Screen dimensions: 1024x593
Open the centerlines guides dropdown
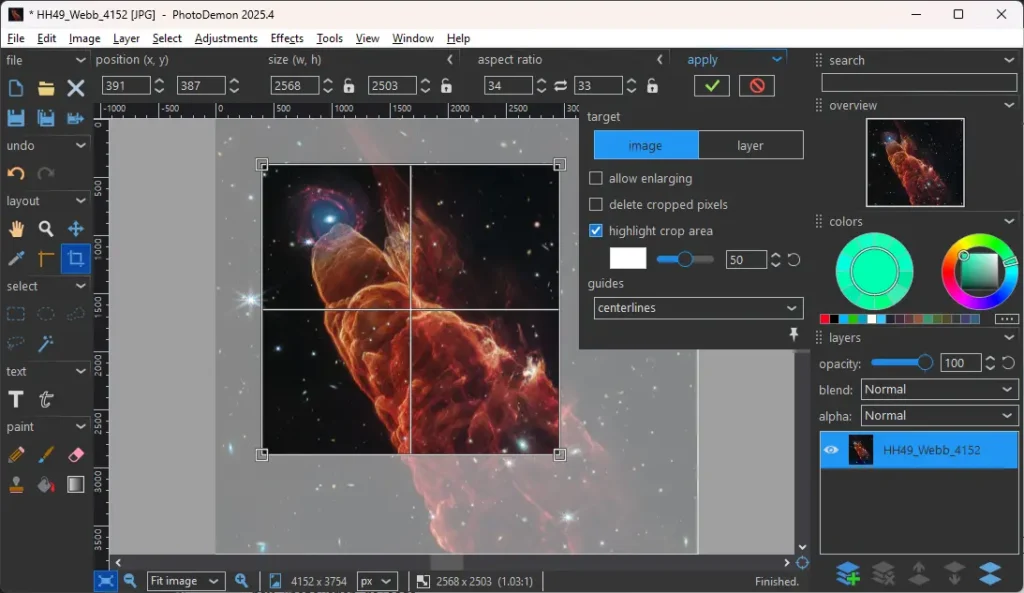[x=697, y=308]
